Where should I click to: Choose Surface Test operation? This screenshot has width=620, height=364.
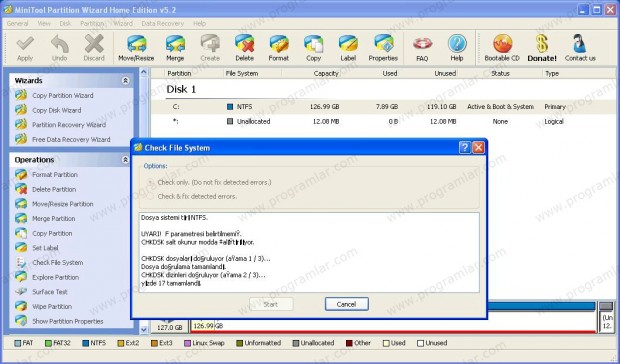click(50, 292)
